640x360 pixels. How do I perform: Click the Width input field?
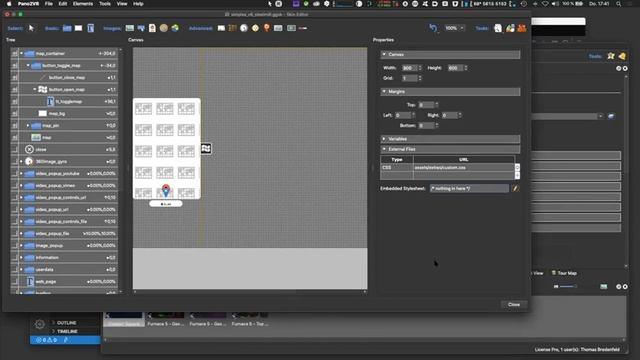pyautogui.click(x=409, y=68)
